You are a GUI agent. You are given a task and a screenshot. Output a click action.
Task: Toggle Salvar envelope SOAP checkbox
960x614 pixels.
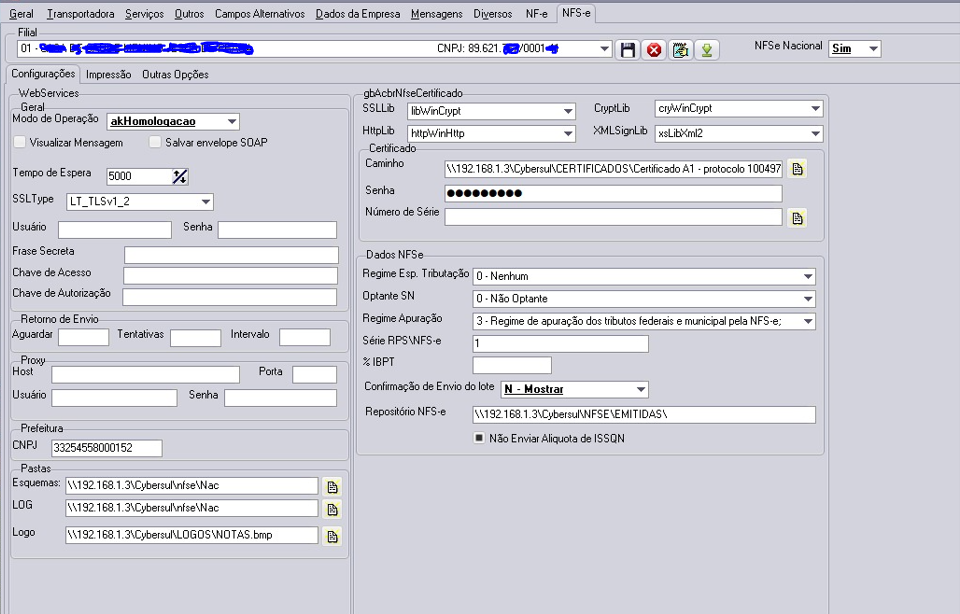[156, 142]
